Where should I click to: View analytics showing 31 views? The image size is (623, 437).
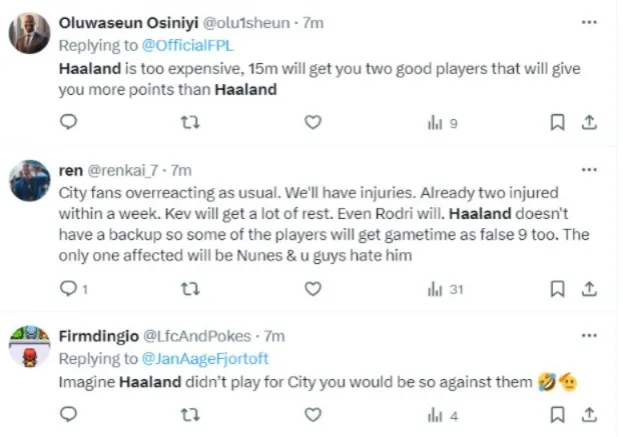(445, 288)
